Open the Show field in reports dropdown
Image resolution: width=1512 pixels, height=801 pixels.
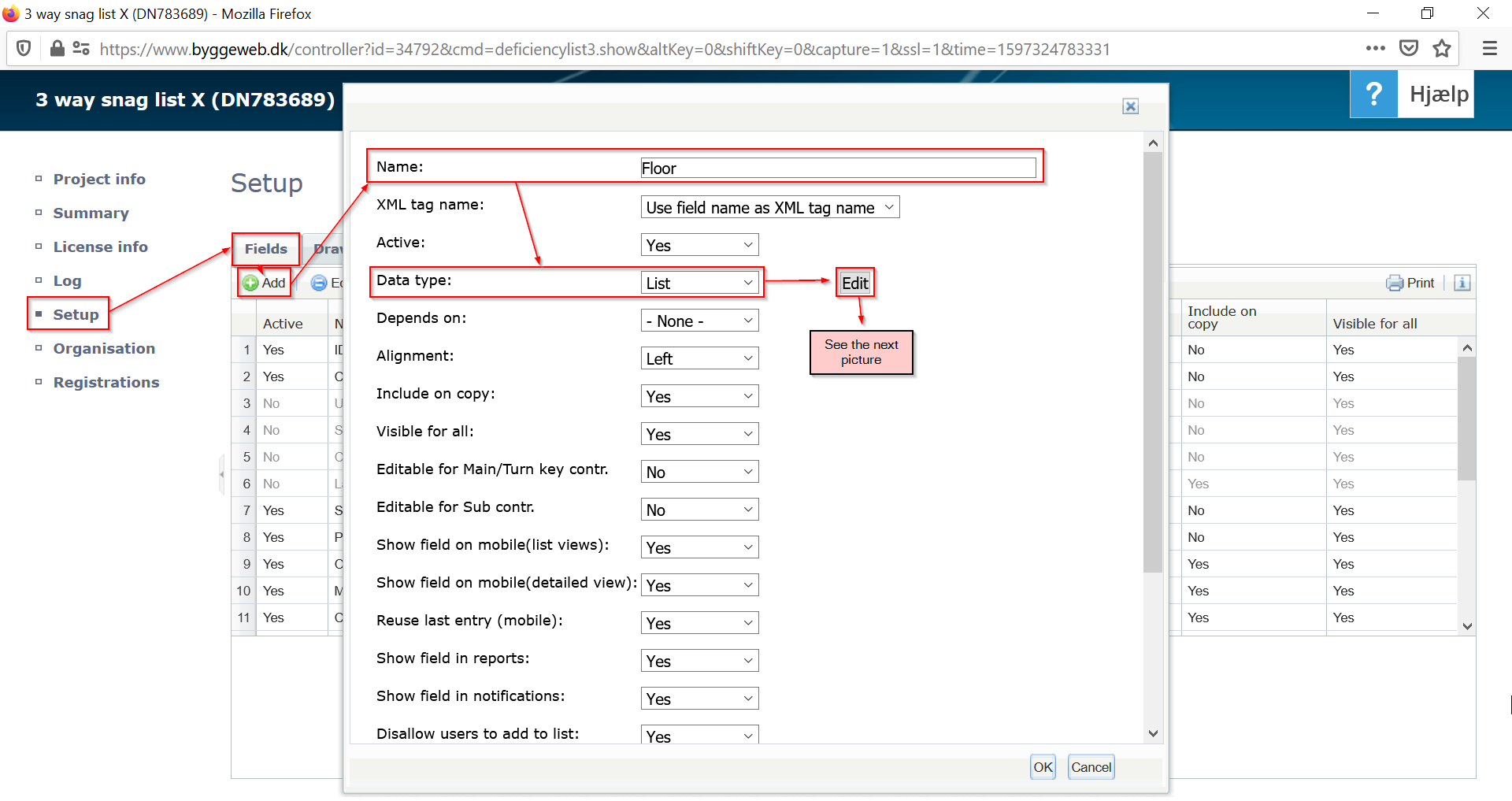[699, 661]
